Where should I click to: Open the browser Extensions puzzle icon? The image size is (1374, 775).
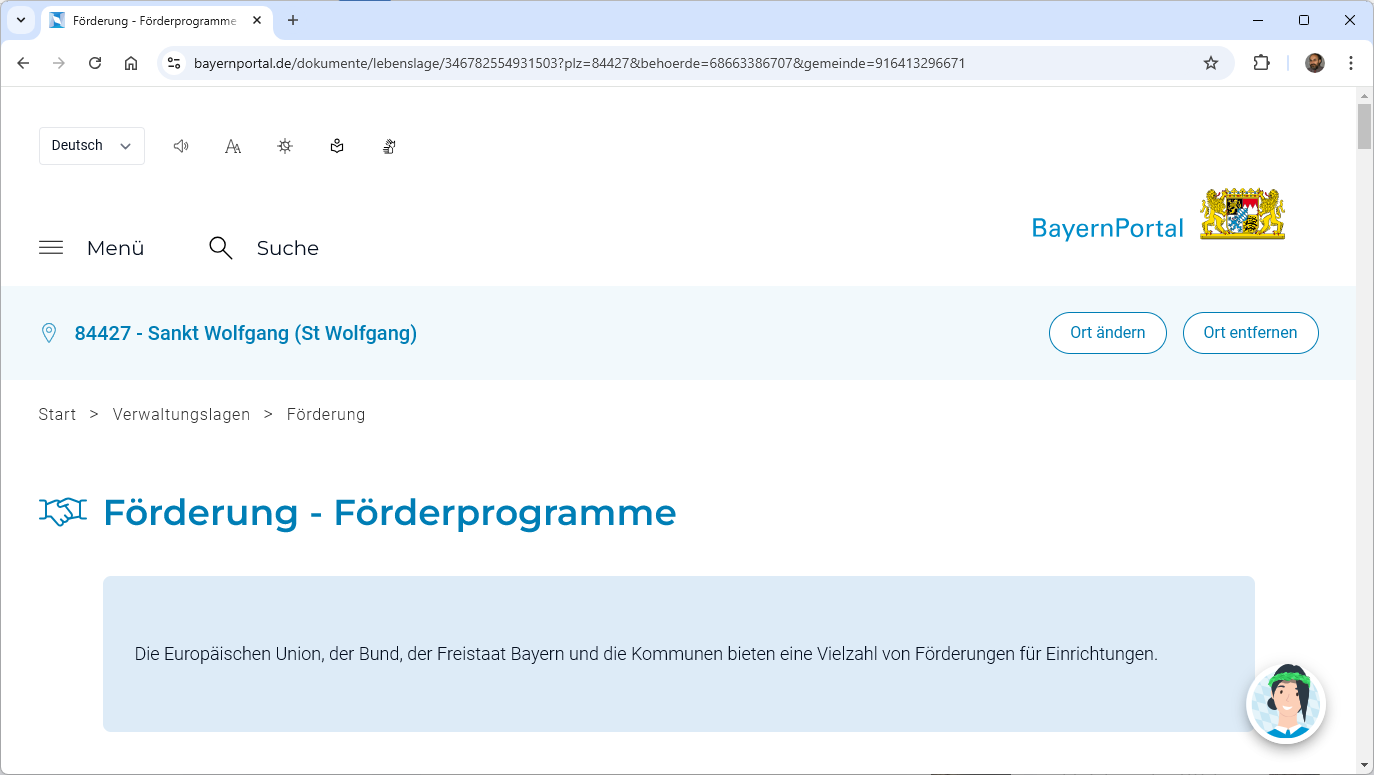[x=1262, y=63]
